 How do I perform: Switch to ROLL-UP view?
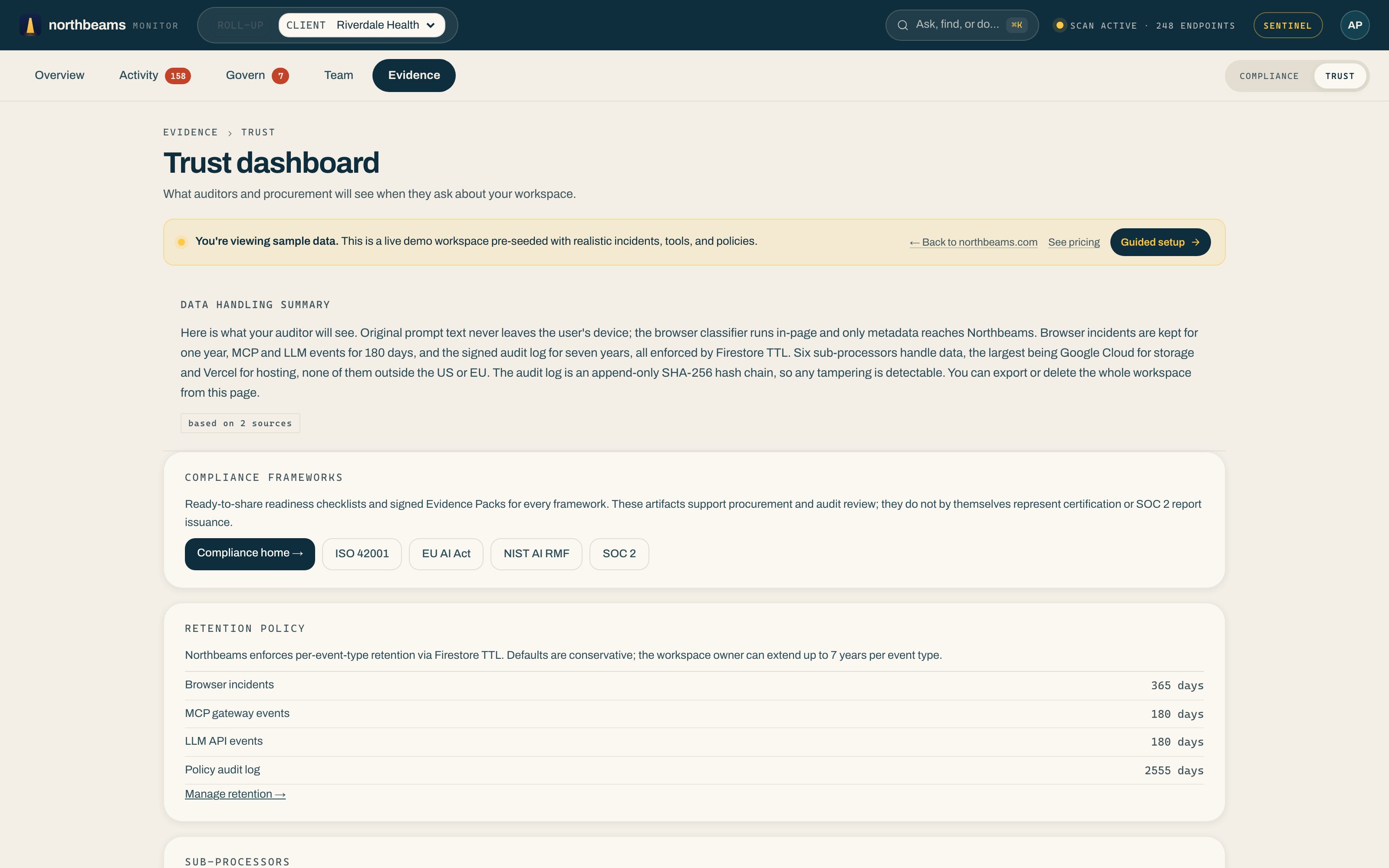point(240,25)
